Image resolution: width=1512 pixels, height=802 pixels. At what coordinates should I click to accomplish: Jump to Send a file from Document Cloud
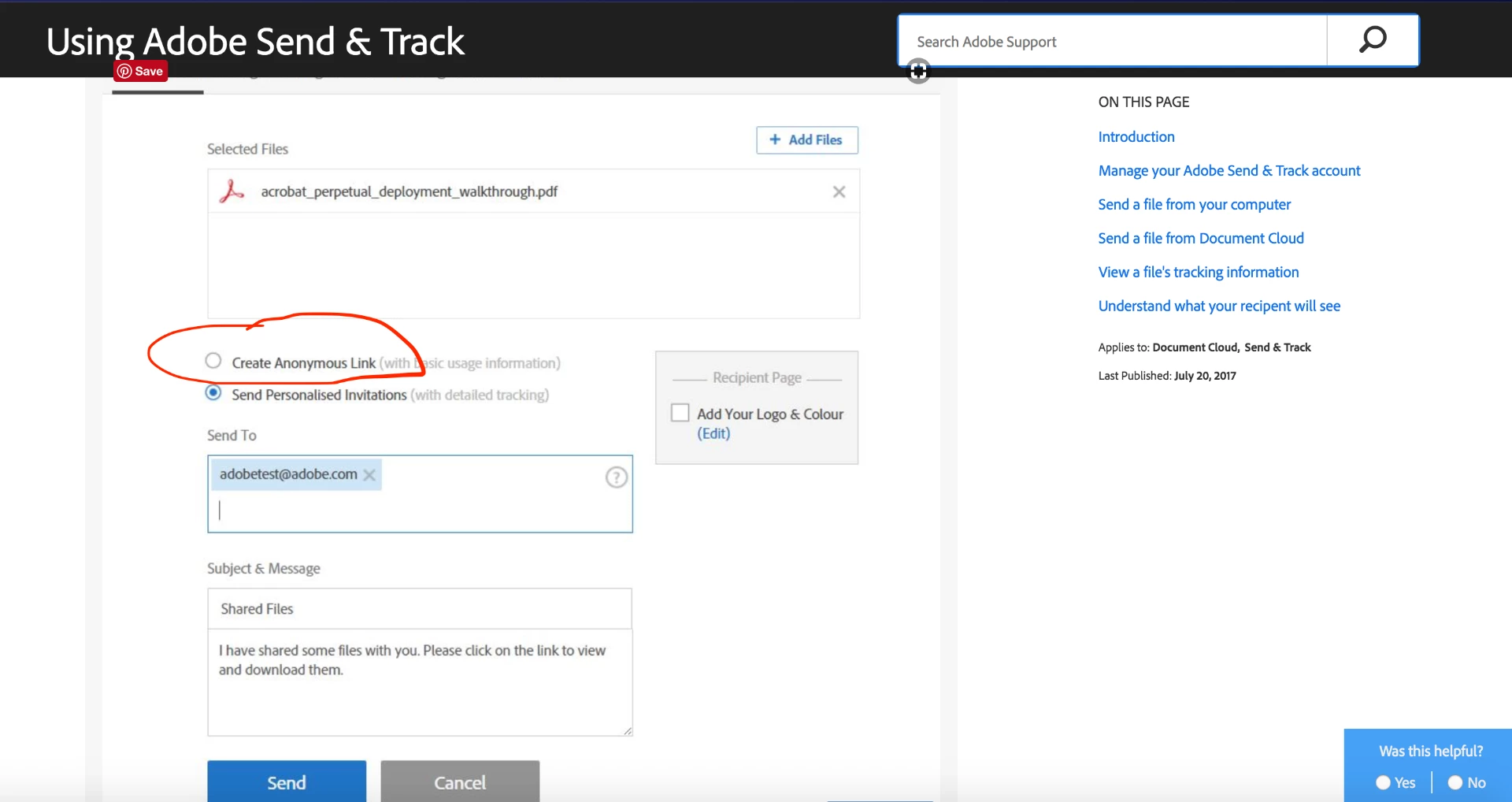(x=1201, y=239)
